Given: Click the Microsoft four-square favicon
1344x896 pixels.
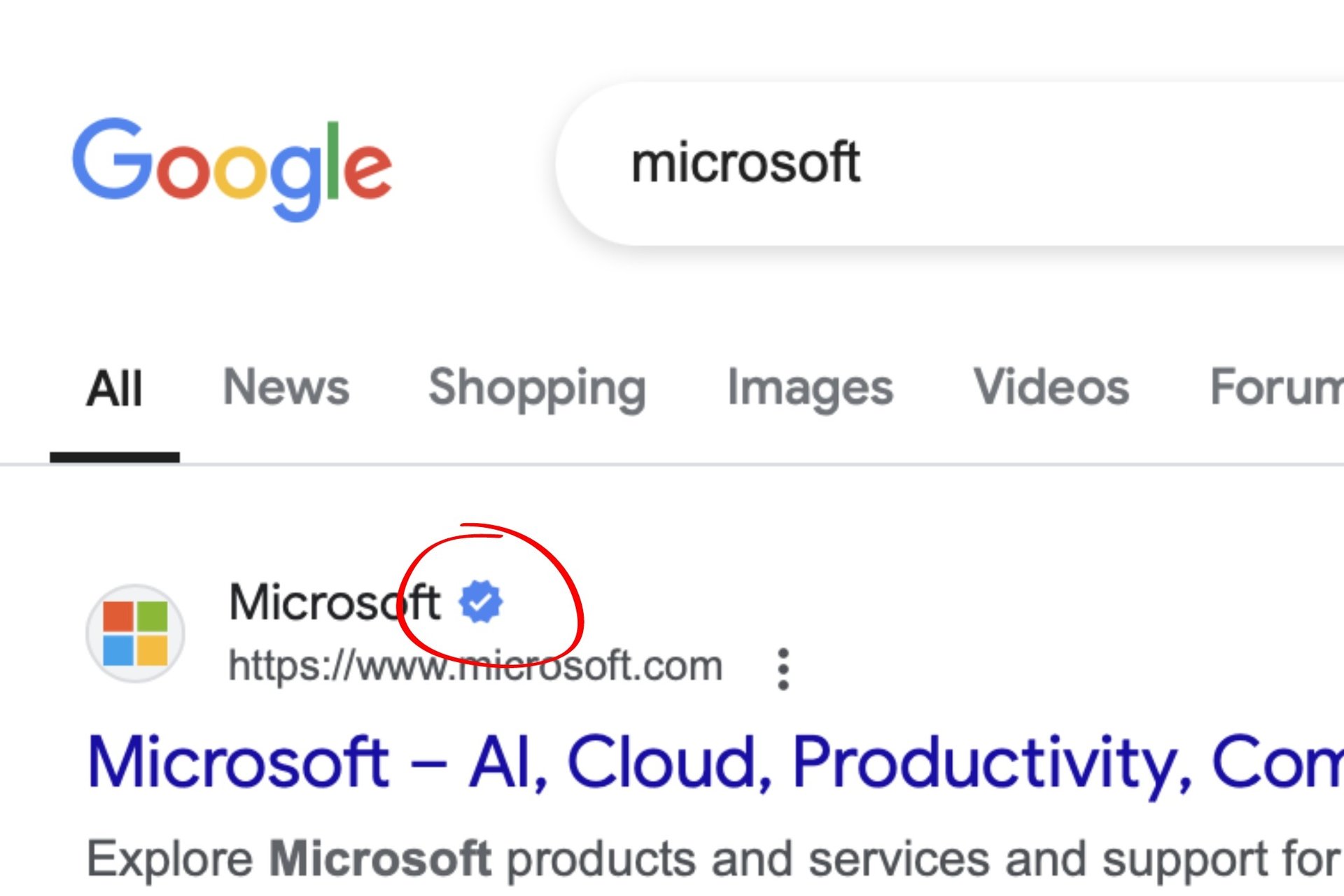Looking at the screenshot, I should point(135,633).
